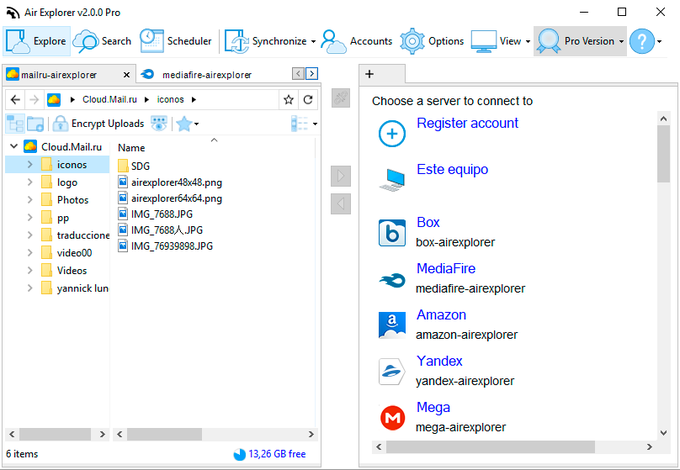Viewport: 680px width, 470px height.
Task: Click the favorite star next to address path
Action: coord(288,100)
